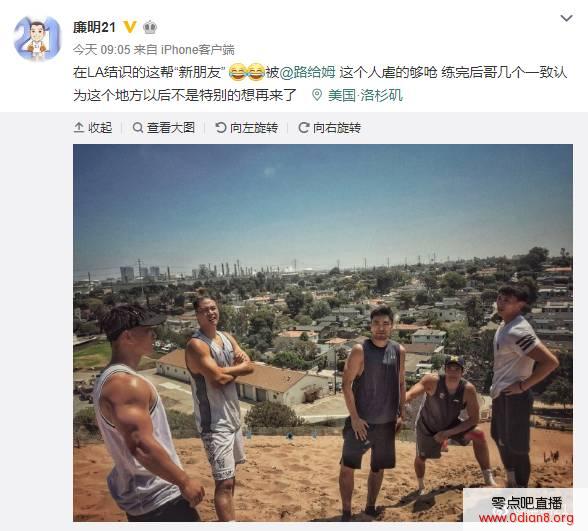Click the first laughing-tears emoji
The width and height of the screenshot is (588, 531).
237,73
